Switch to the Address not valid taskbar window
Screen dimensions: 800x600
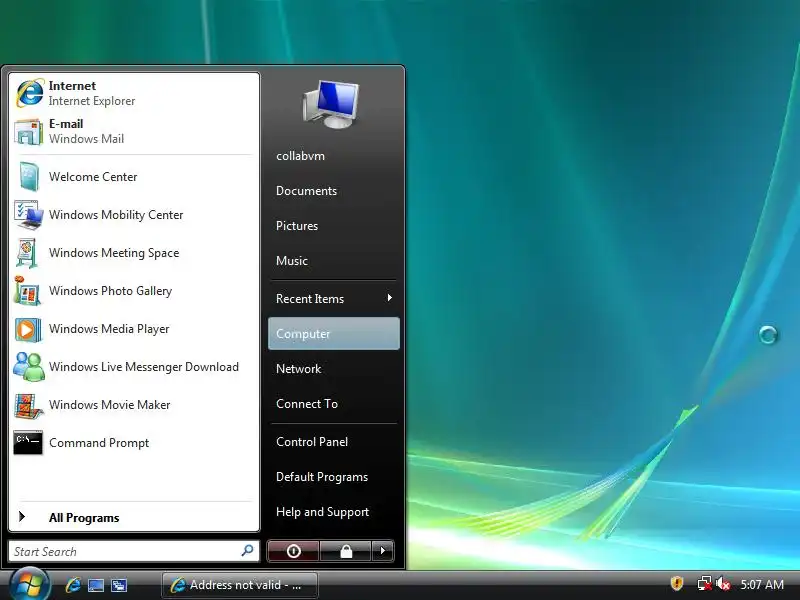click(240, 585)
